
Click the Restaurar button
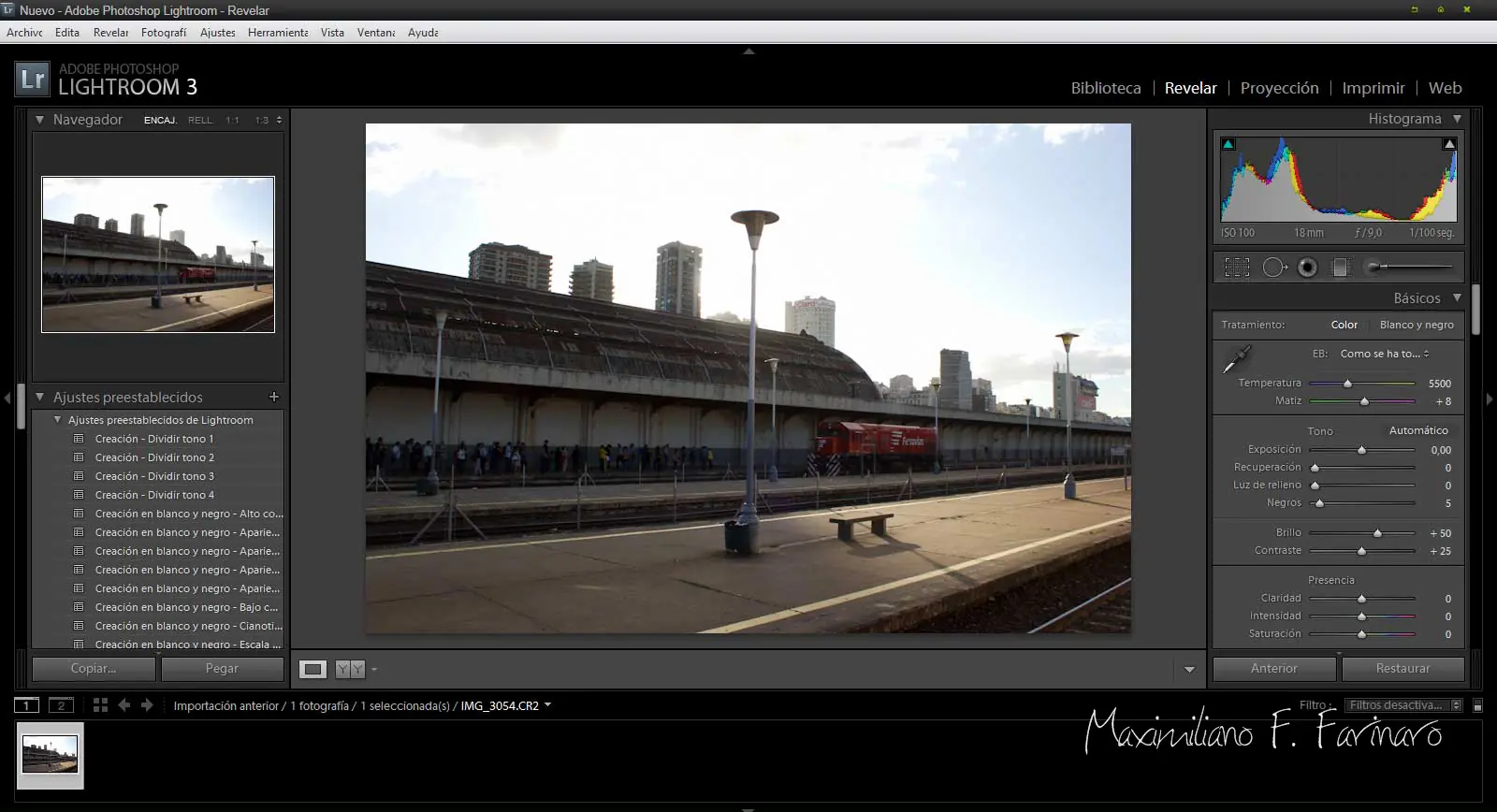tap(1403, 669)
